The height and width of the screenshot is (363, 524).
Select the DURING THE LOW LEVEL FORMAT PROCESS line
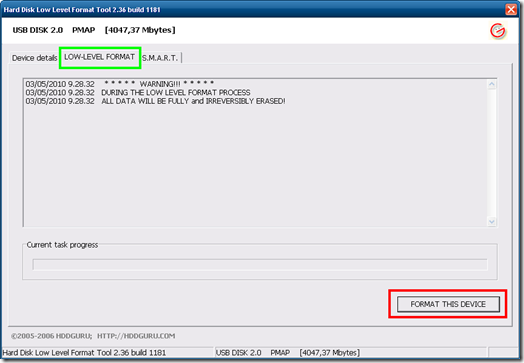point(138,92)
